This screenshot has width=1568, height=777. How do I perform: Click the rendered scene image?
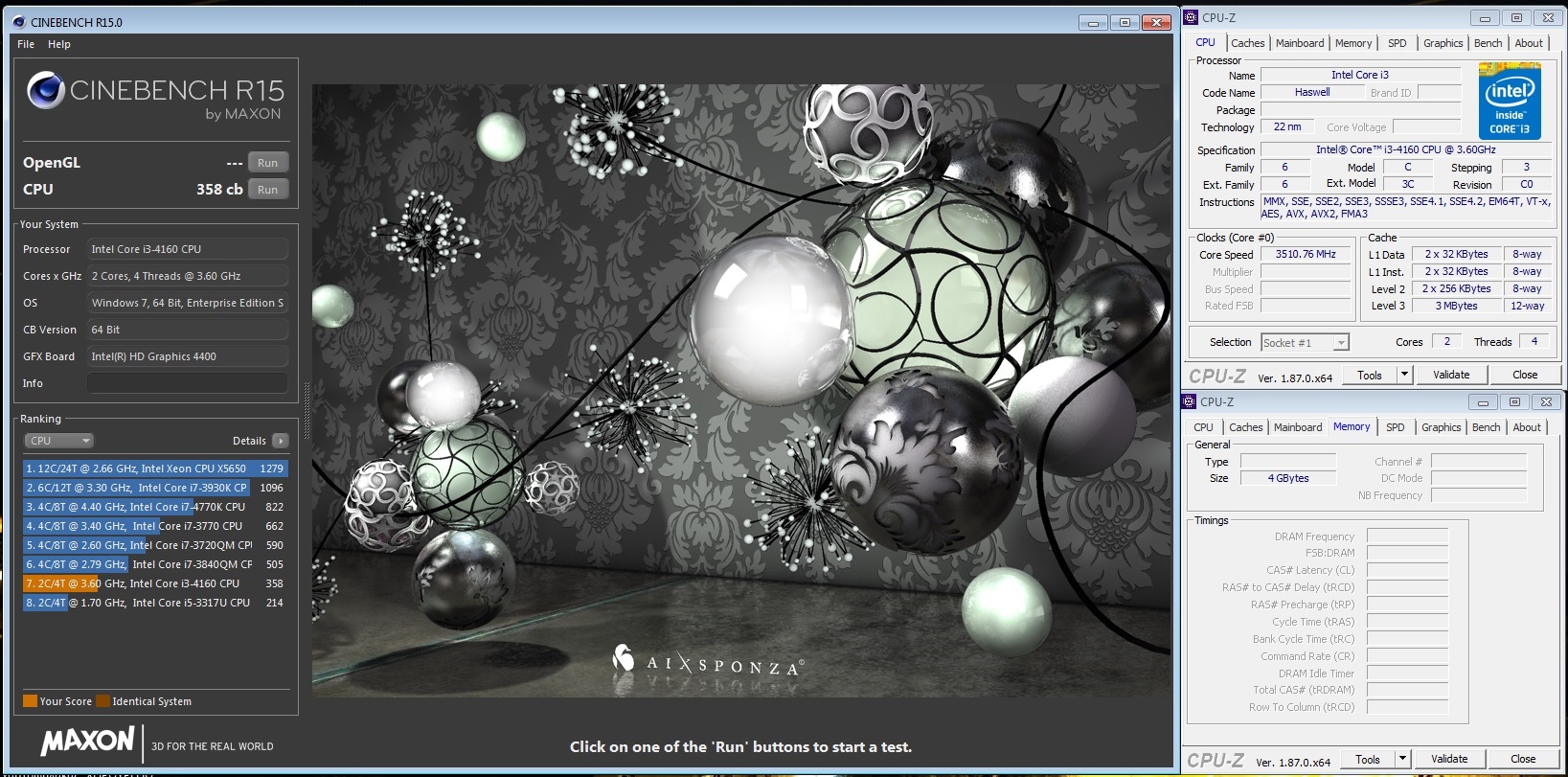coord(741,390)
